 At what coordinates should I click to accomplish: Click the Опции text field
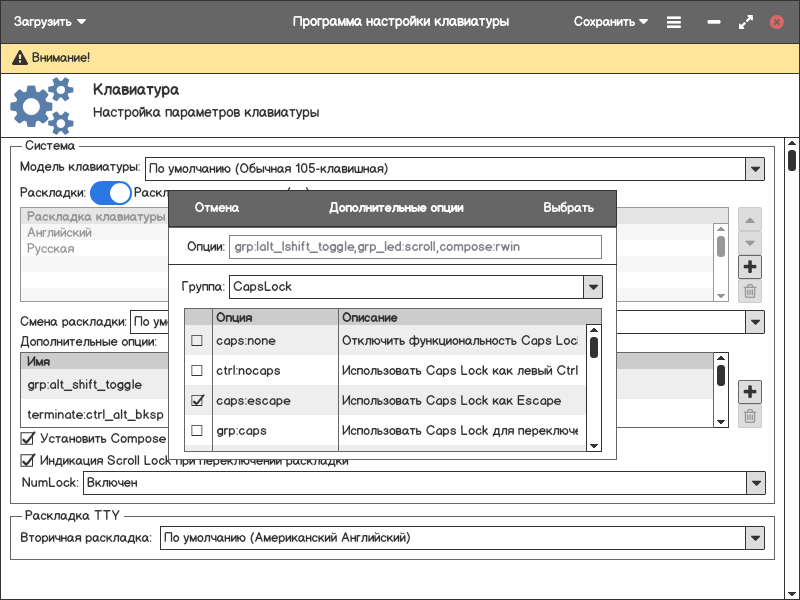pyautogui.click(x=415, y=247)
